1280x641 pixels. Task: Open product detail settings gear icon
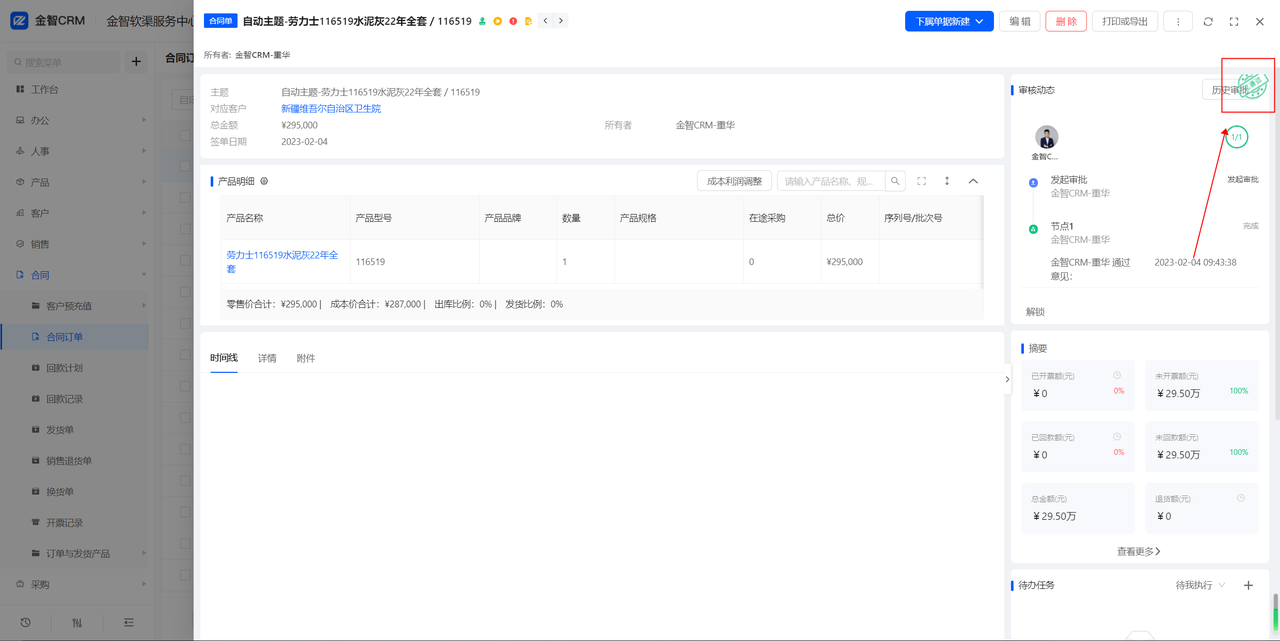click(x=264, y=181)
